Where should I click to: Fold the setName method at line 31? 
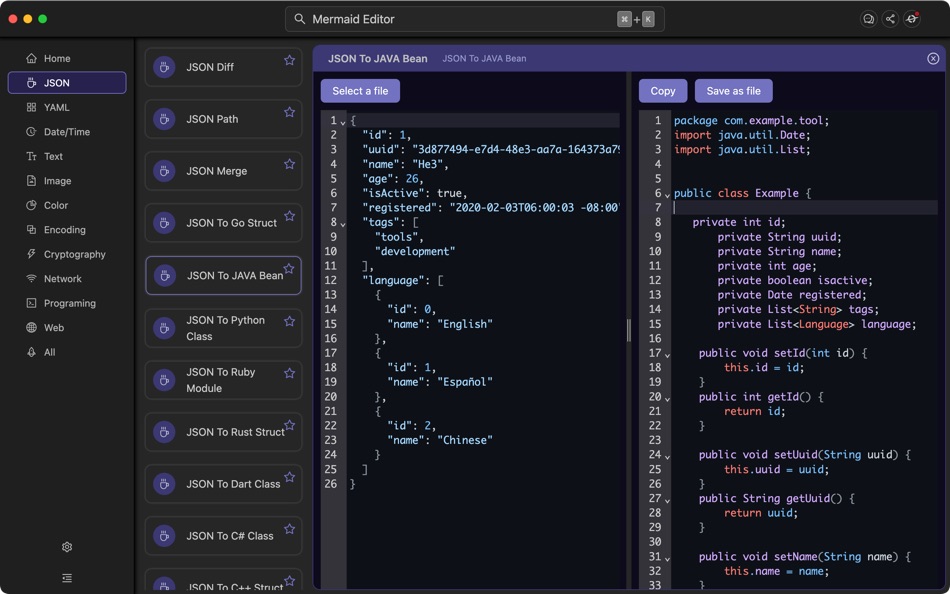[667, 558]
